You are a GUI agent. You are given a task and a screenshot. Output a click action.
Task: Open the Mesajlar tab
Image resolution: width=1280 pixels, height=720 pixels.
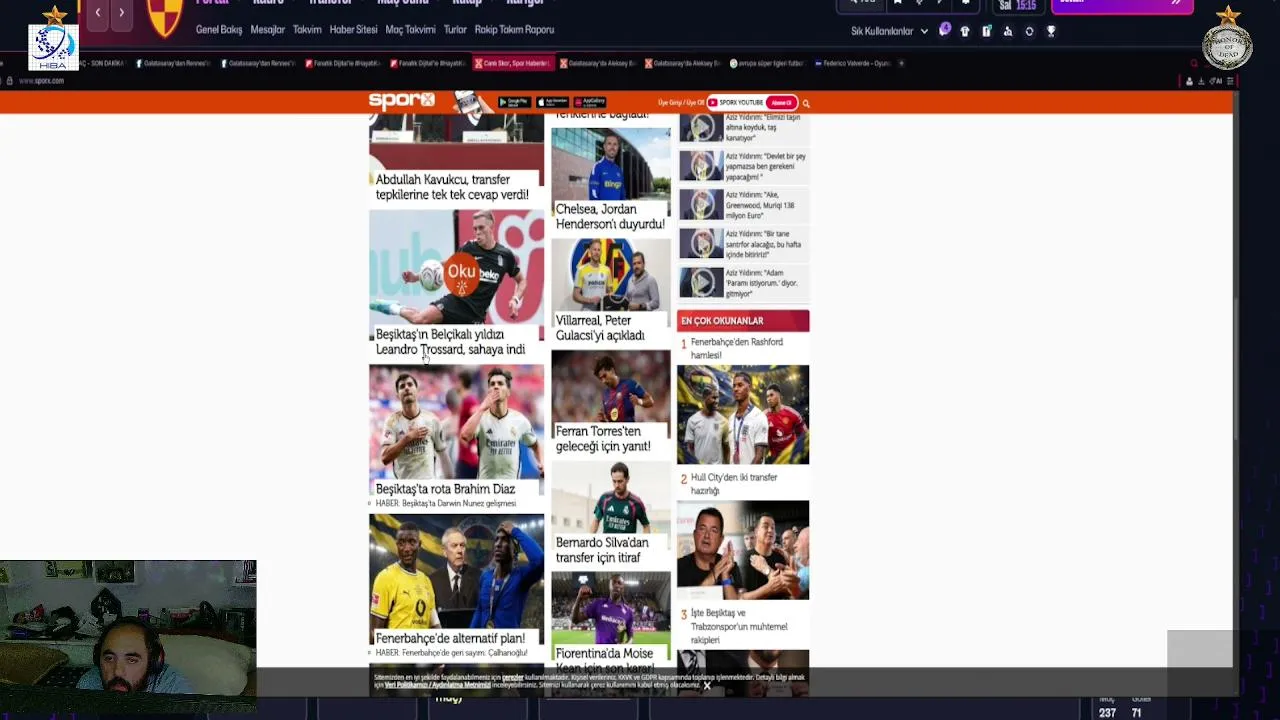[x=268, y=30]
